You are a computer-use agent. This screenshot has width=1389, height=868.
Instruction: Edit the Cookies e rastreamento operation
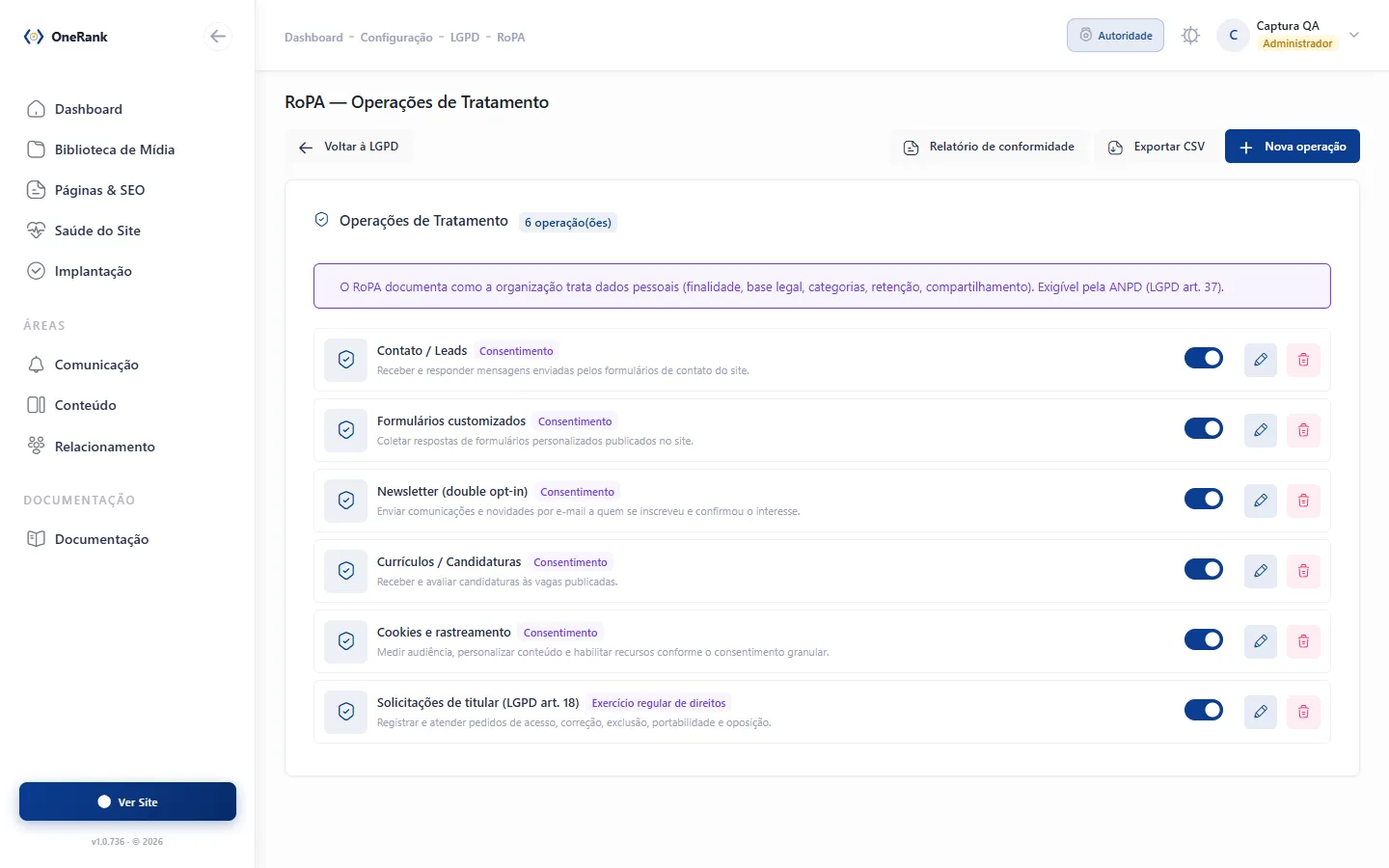[1261, 641]
